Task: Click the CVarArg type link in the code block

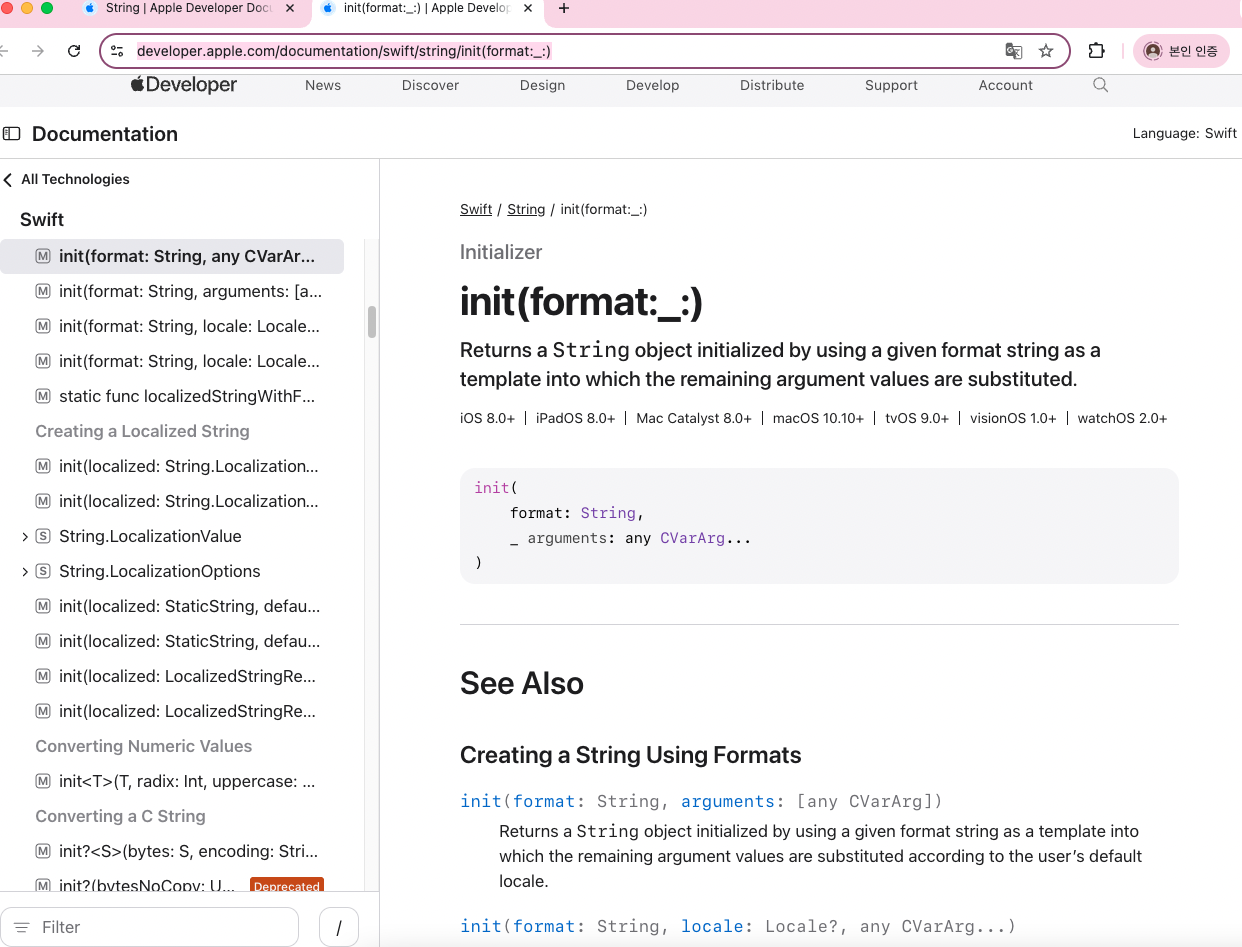Action: (x=691, y=538)
